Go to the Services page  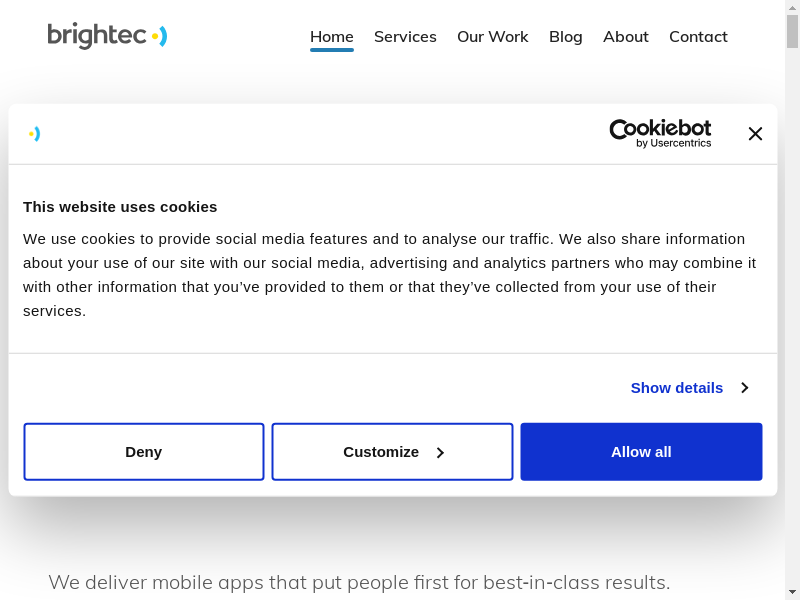point(405,37)
